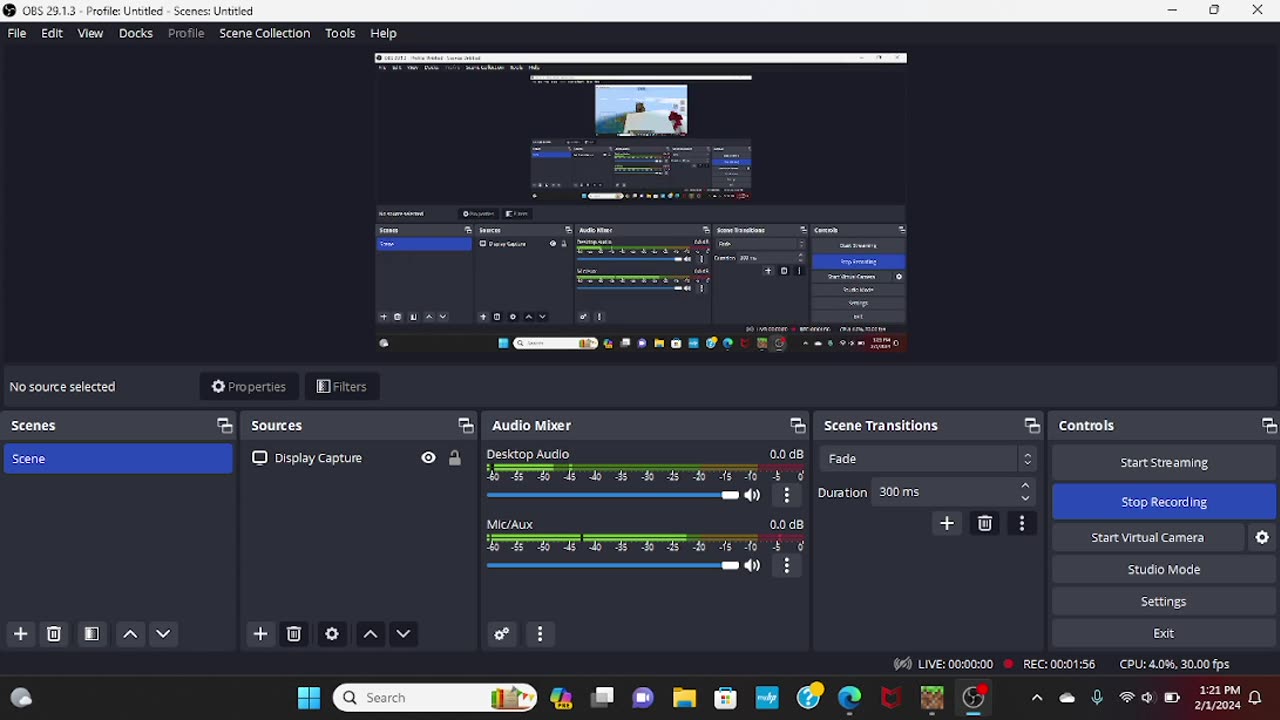Pop out the Audio Mixer dock
Viewport: 1280px width, 720px height.
(797, 426)
